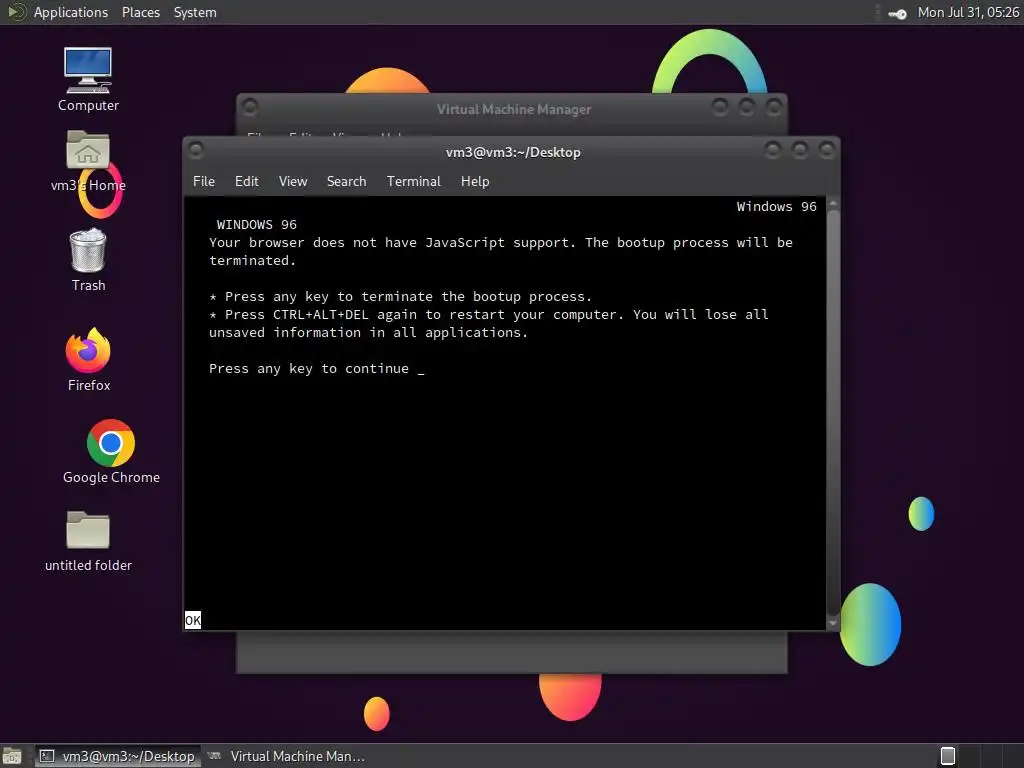Click the OK label in terminal corner
This screenshot has width=1024, height=768.
tap(193, 620)
